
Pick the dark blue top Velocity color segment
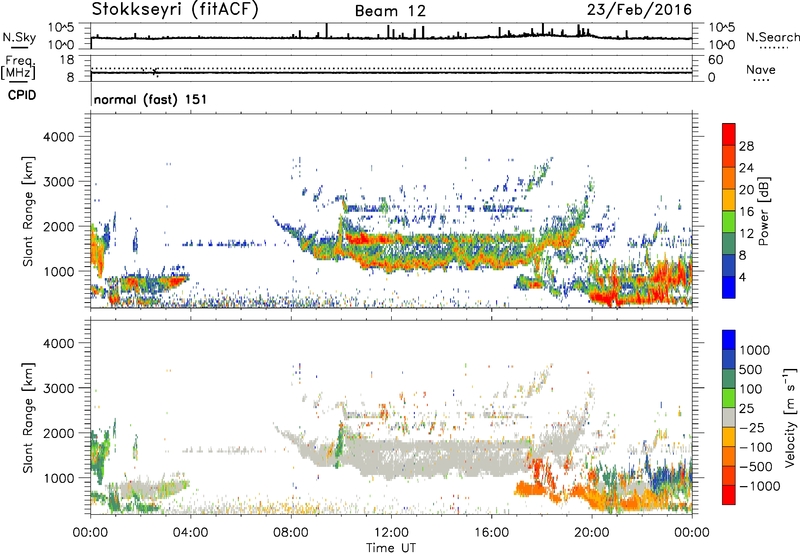[730, 345]
